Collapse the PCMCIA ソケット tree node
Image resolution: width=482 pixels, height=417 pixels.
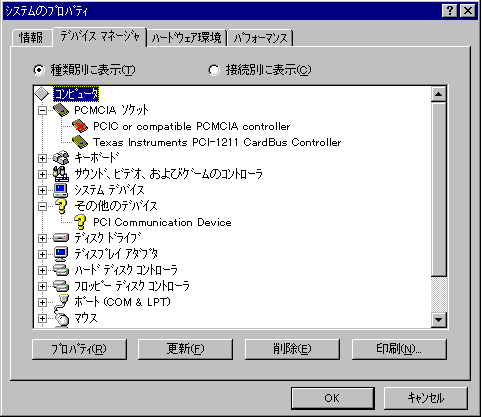[x=42, y=110]
